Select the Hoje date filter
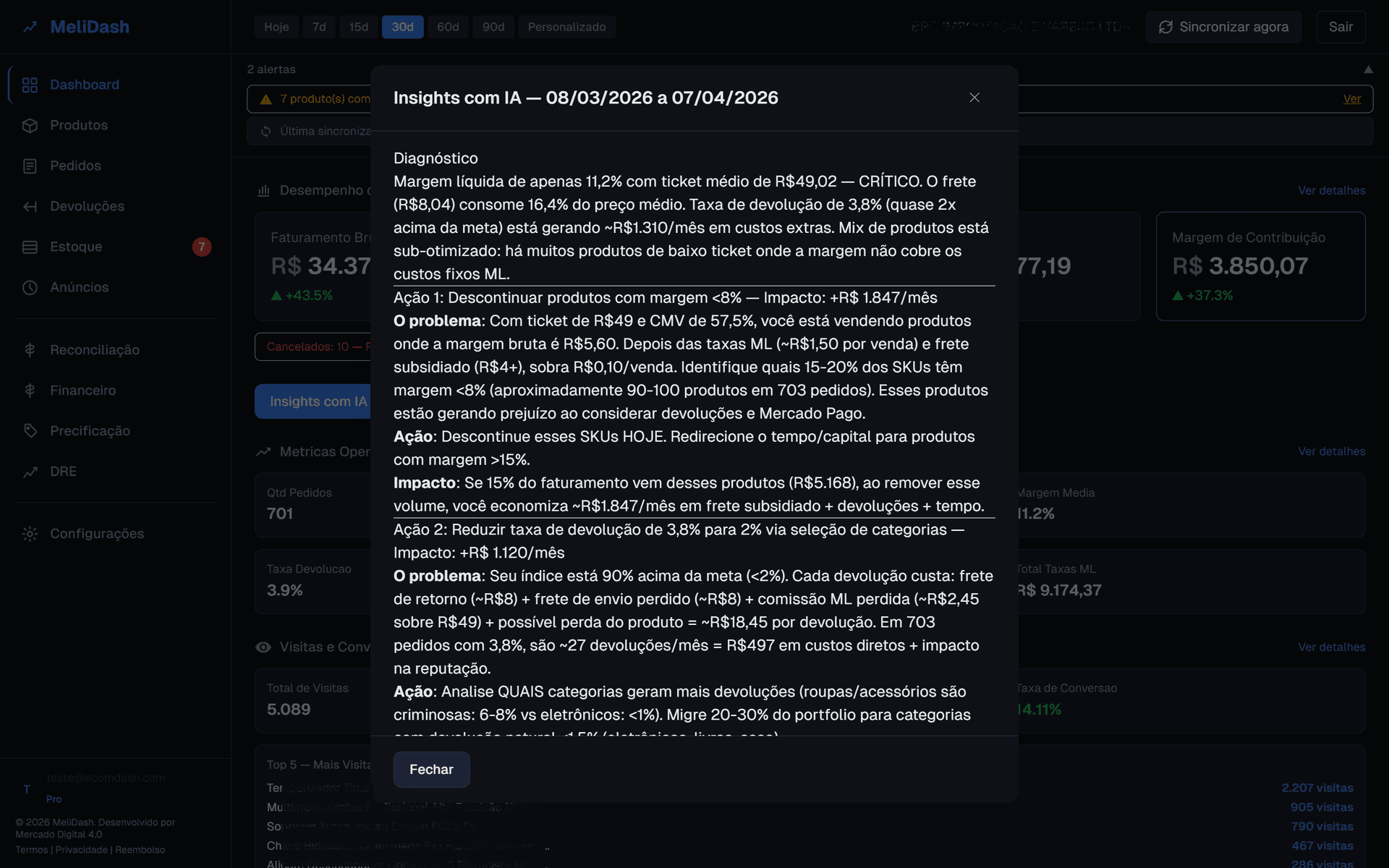The width and height of the screenshot is (1389, 868). (276, 27)
